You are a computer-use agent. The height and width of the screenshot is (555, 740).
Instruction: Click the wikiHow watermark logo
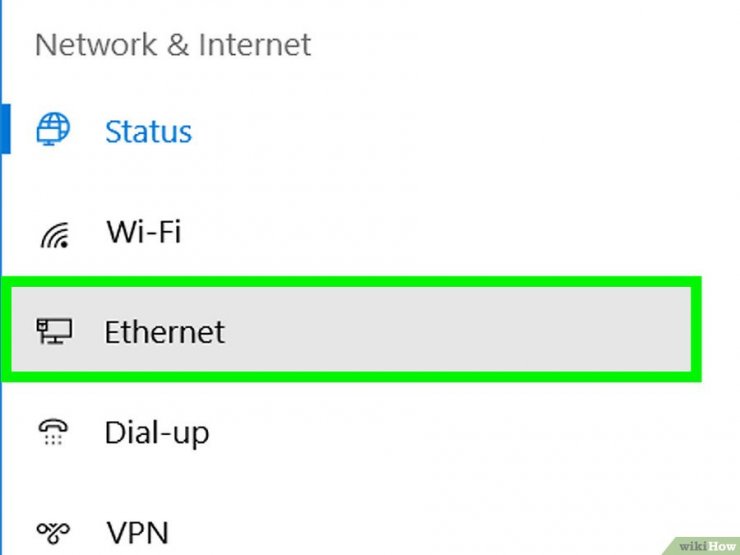click(x=706, y=546)
